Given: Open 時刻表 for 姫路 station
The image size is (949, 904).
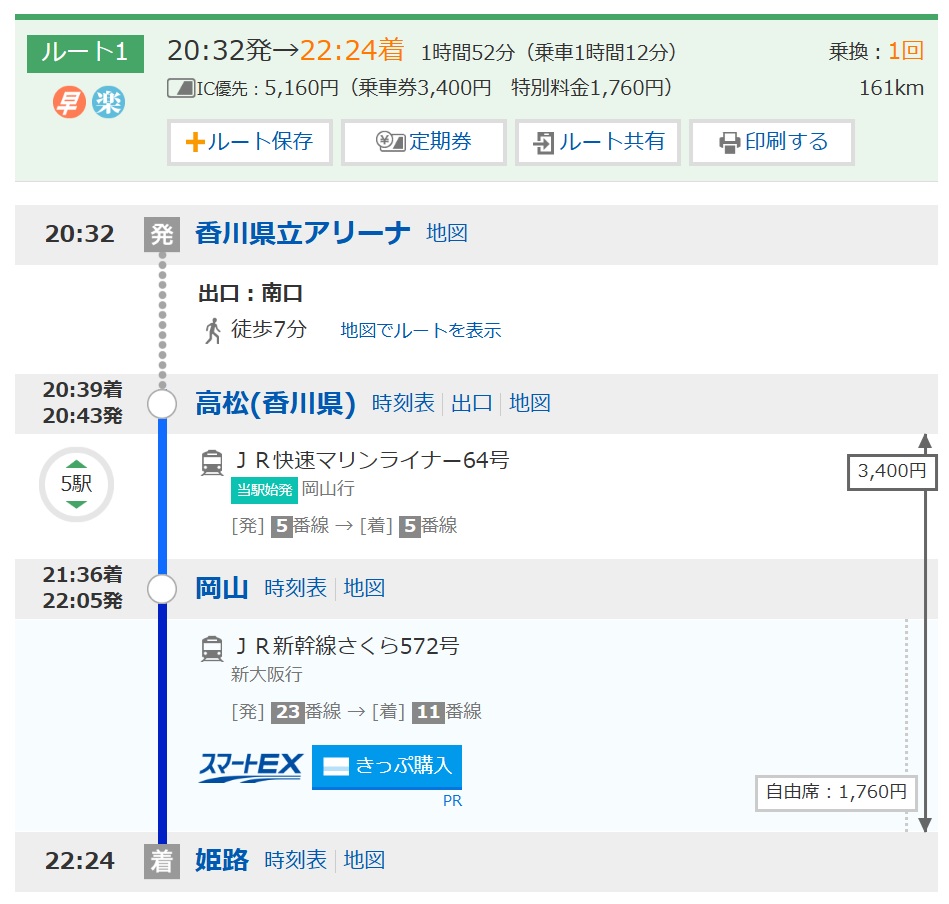Looking at the screenshot, I should (295, 860).
